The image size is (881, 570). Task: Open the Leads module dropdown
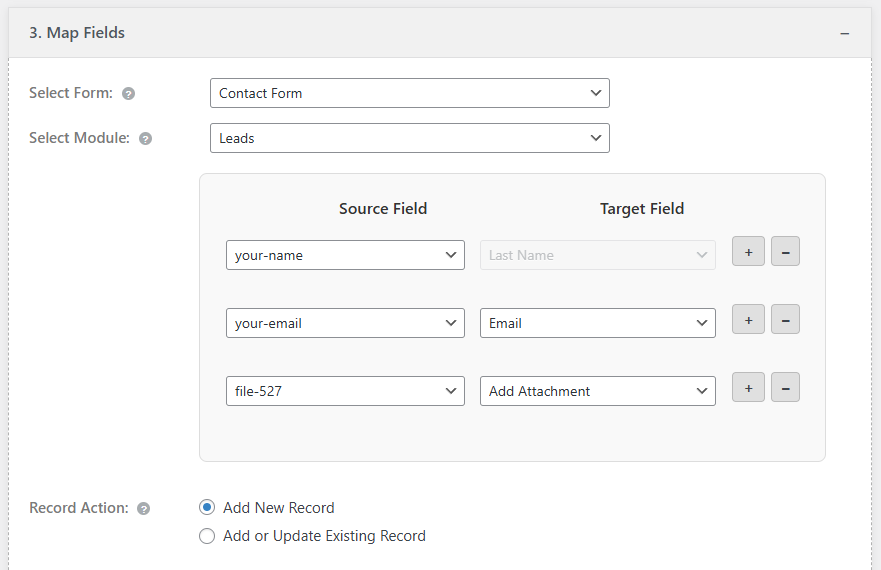click(409, 138)
